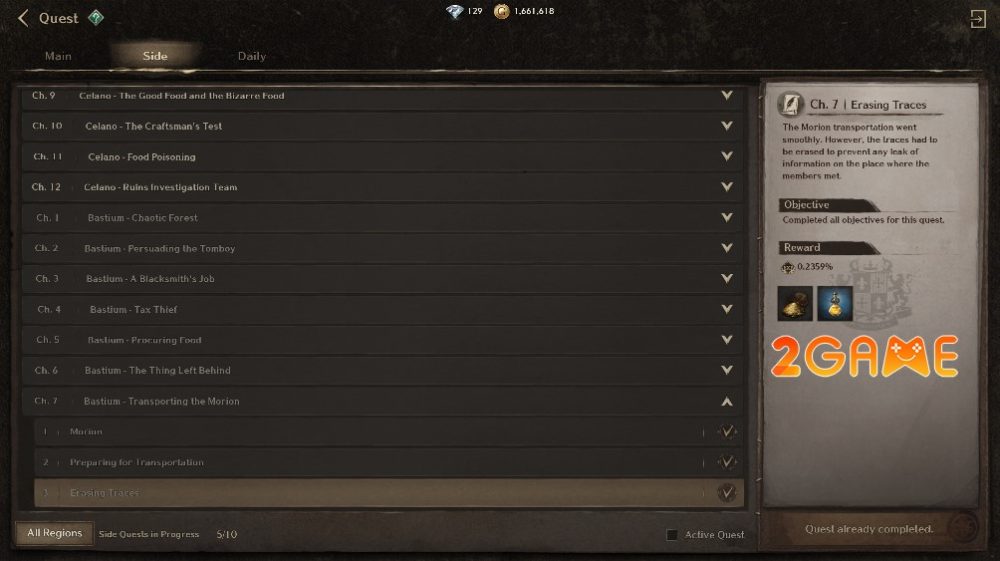Expand Celano - The Craftsman's Test chapter
The height and width of the screenshot is (561, 1000).
pos(726,126)
